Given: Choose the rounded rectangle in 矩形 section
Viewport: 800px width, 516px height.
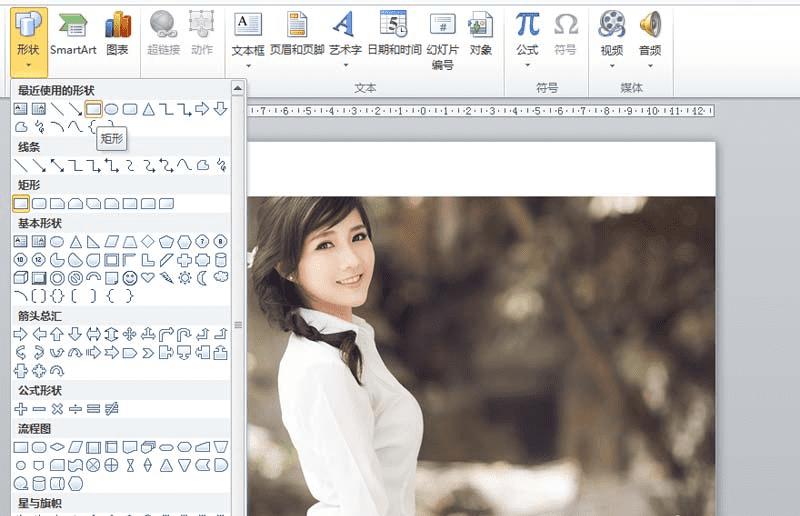Looking at the screenshot, I should click(x=39, y=204).
